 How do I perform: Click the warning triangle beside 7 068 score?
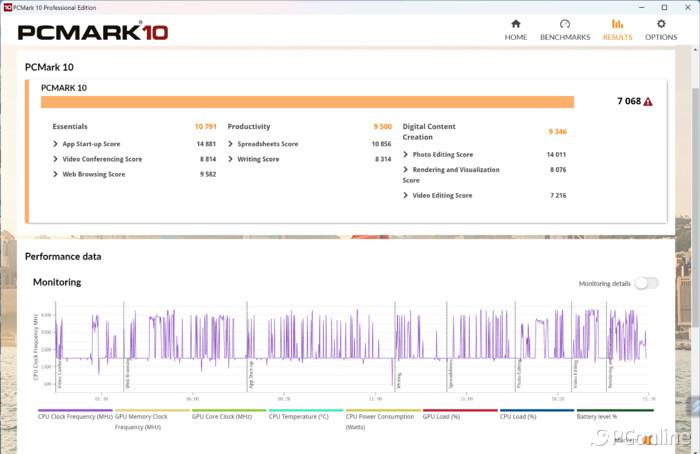coord(648,102)
